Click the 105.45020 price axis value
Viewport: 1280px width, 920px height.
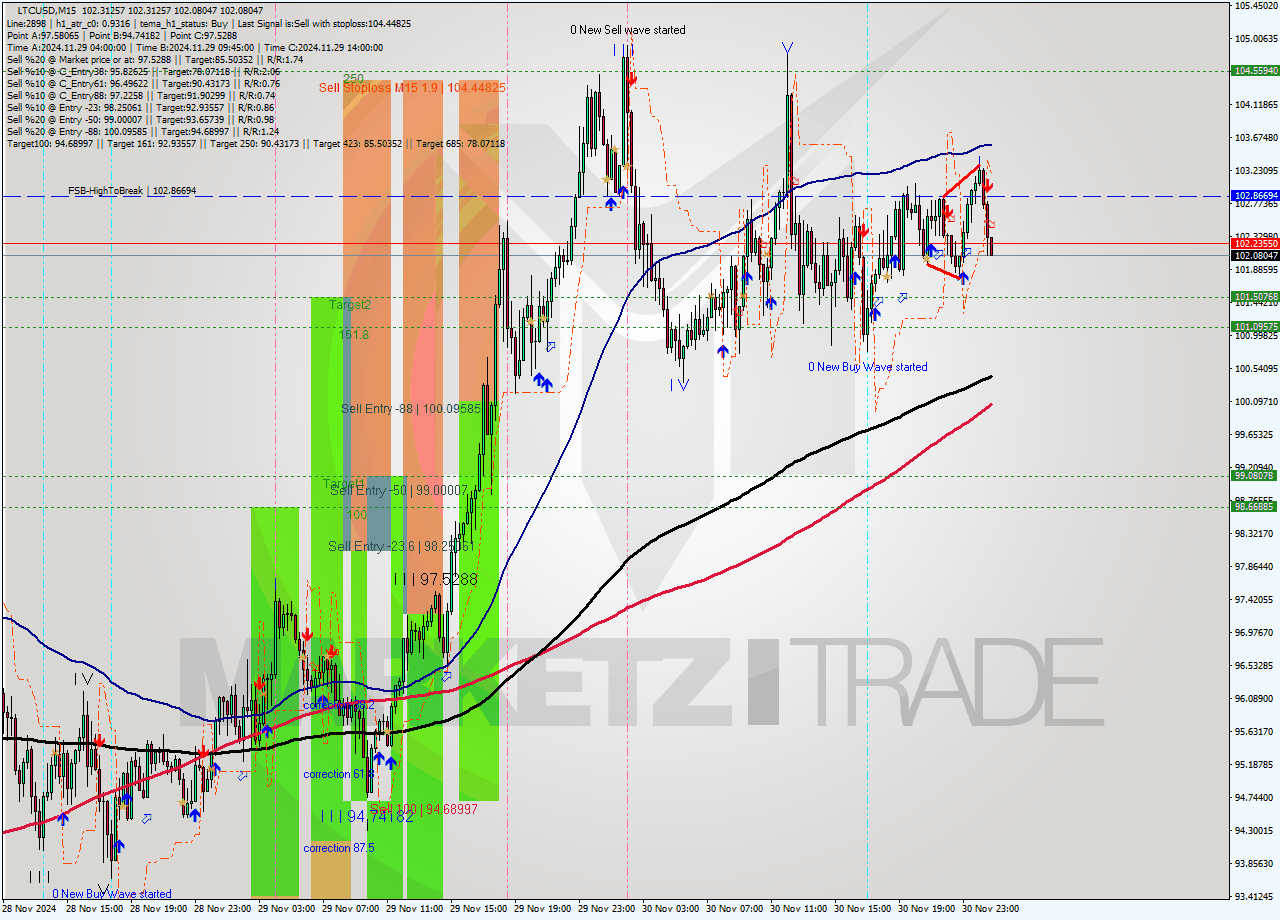[x=1256, y=5]
